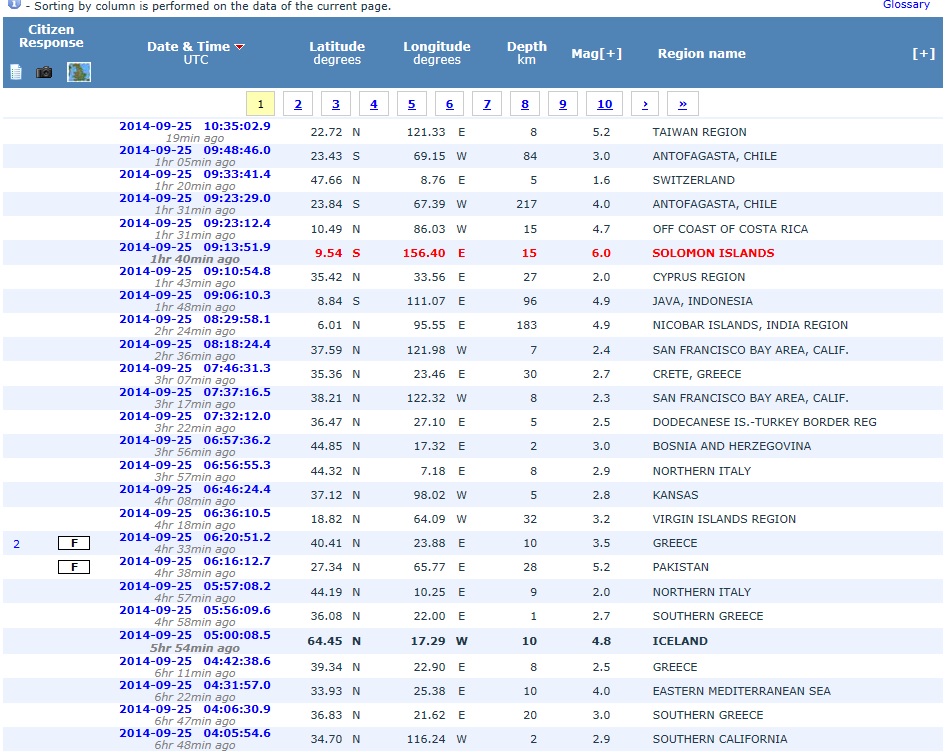This screenshot has height=752, width=947.
Task: Go to page 7 of results
Action: point(487,104)
